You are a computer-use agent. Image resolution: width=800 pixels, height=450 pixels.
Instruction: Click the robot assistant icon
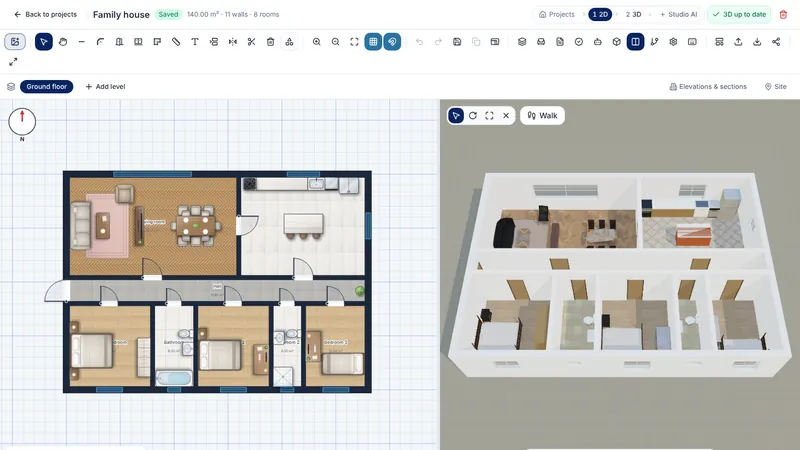pyautogui.click(x=597, y=42)
